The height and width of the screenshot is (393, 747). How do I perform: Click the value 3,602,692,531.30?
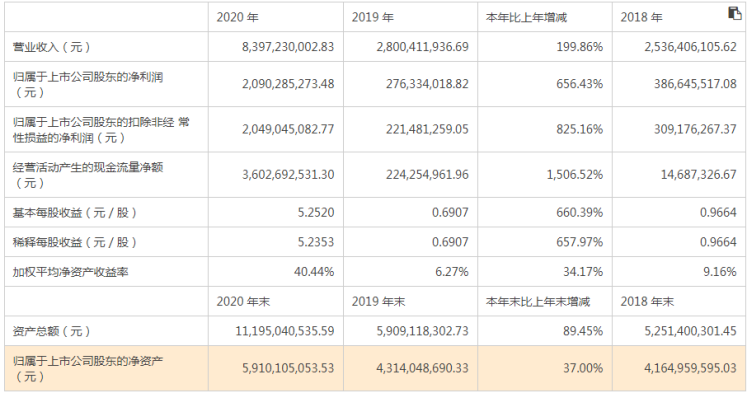288,174
